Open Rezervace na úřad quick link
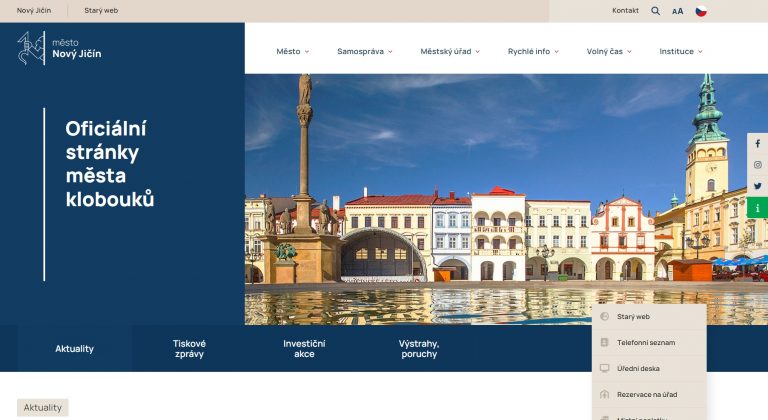 pyautogui.click(x=649, y=394)
